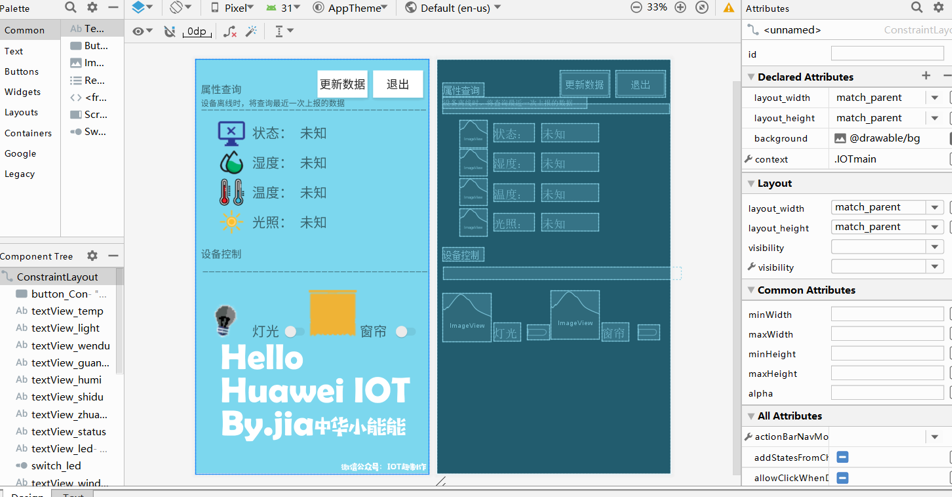Image resolution: width=952 pixels, height=497 pixels.
Task: Open the Palette search icon
Action: coord(70,7)
